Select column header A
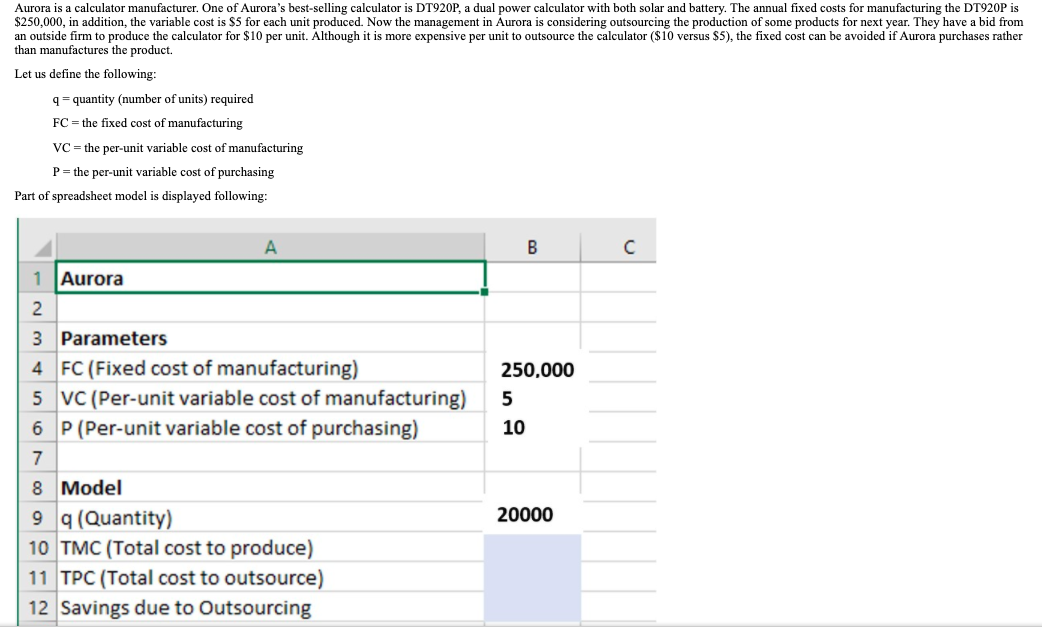Image resolution: width=1042 pixels, height=627 pixels. click(x=270, y=245)
